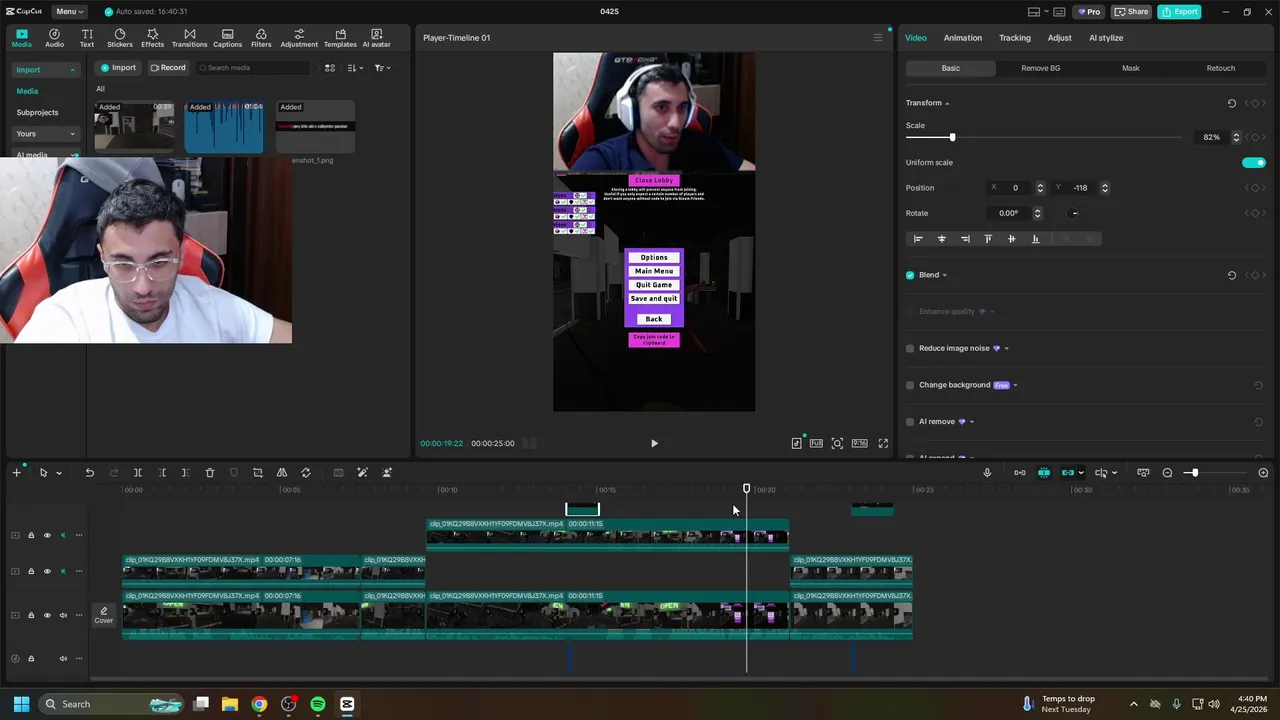This screenshot has width=1280, height=720.
Task: Align clip to horizontal center
Action: [x=941, y=239]
